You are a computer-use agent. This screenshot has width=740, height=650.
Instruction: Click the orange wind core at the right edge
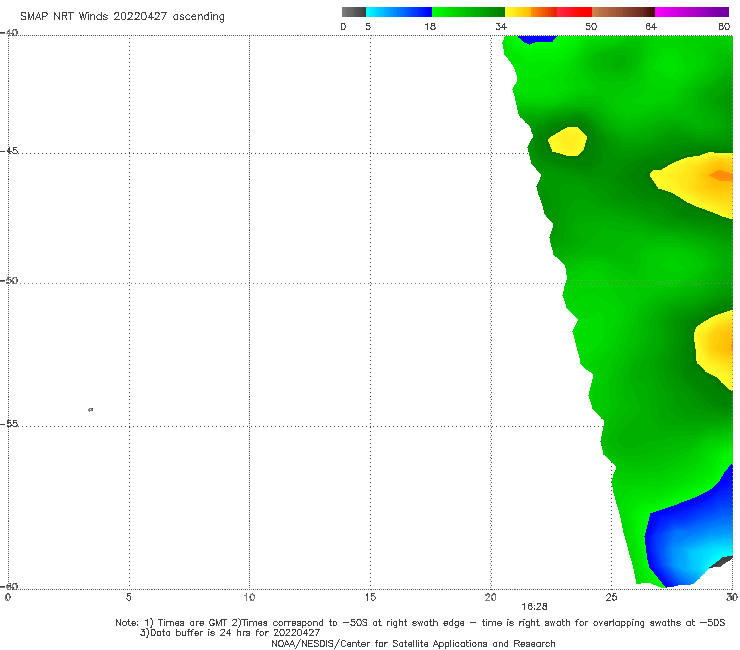pos(721,176)
